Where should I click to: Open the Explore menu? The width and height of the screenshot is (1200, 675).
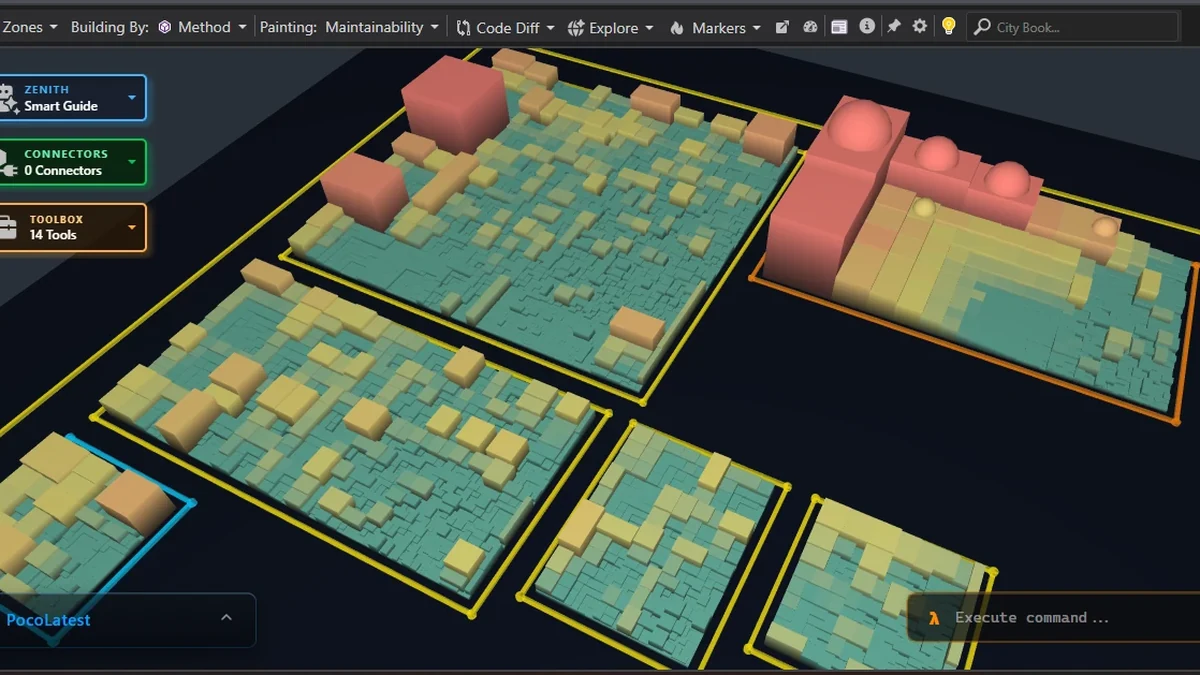point(611,27)
